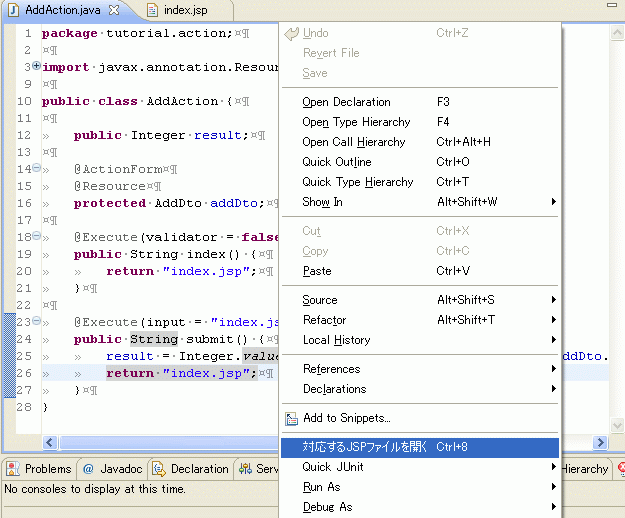
Task: Open the Source menu entry
Action: (x=420, y=300)
